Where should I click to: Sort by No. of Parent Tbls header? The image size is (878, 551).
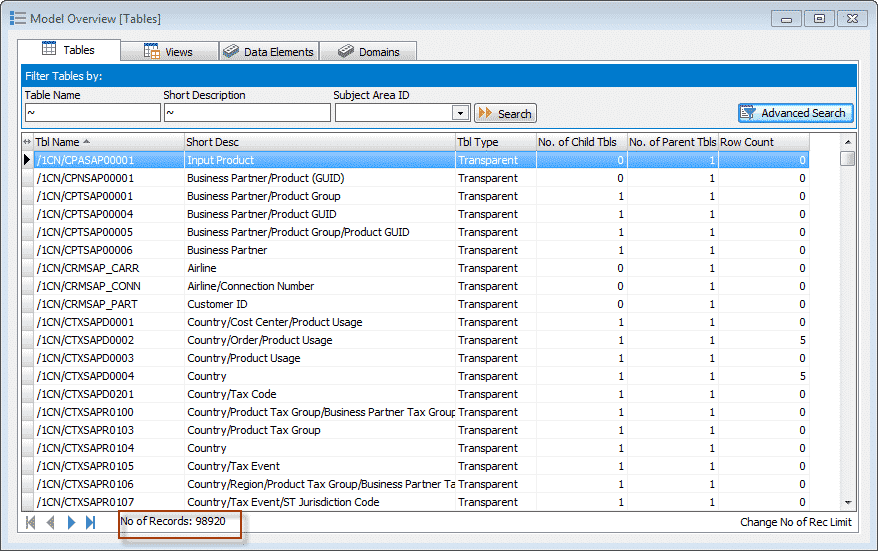click(x=672, y=142)
